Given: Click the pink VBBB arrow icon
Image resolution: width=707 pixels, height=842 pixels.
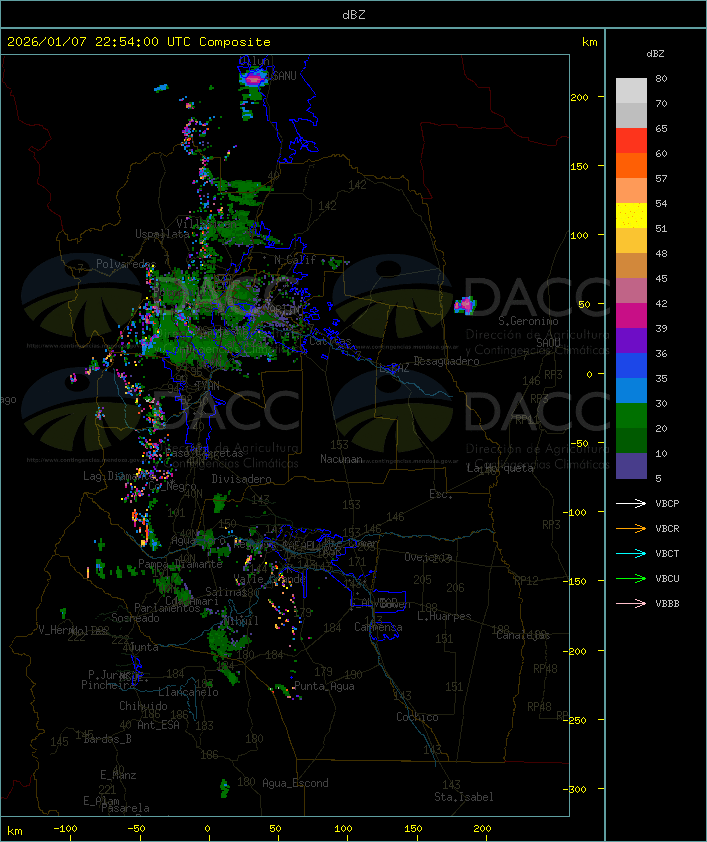Looking at the screenshot, I should tap(631, 604).
